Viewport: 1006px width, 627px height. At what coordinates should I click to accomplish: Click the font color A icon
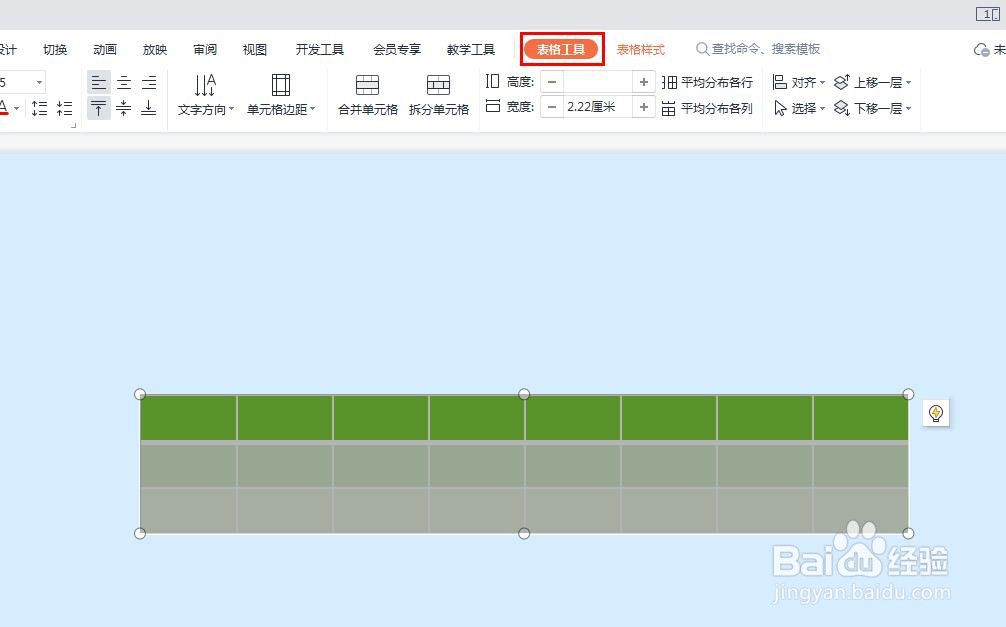4,108
